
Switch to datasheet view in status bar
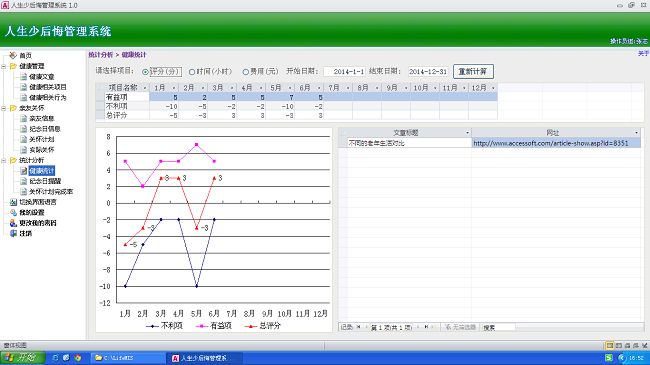point(618,345)
